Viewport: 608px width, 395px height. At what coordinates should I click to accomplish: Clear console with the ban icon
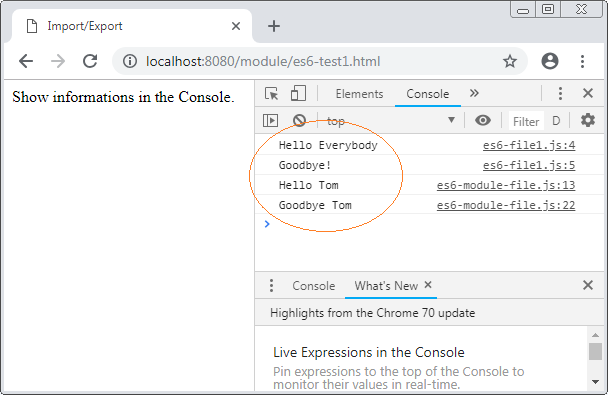(x=299, y=121)
